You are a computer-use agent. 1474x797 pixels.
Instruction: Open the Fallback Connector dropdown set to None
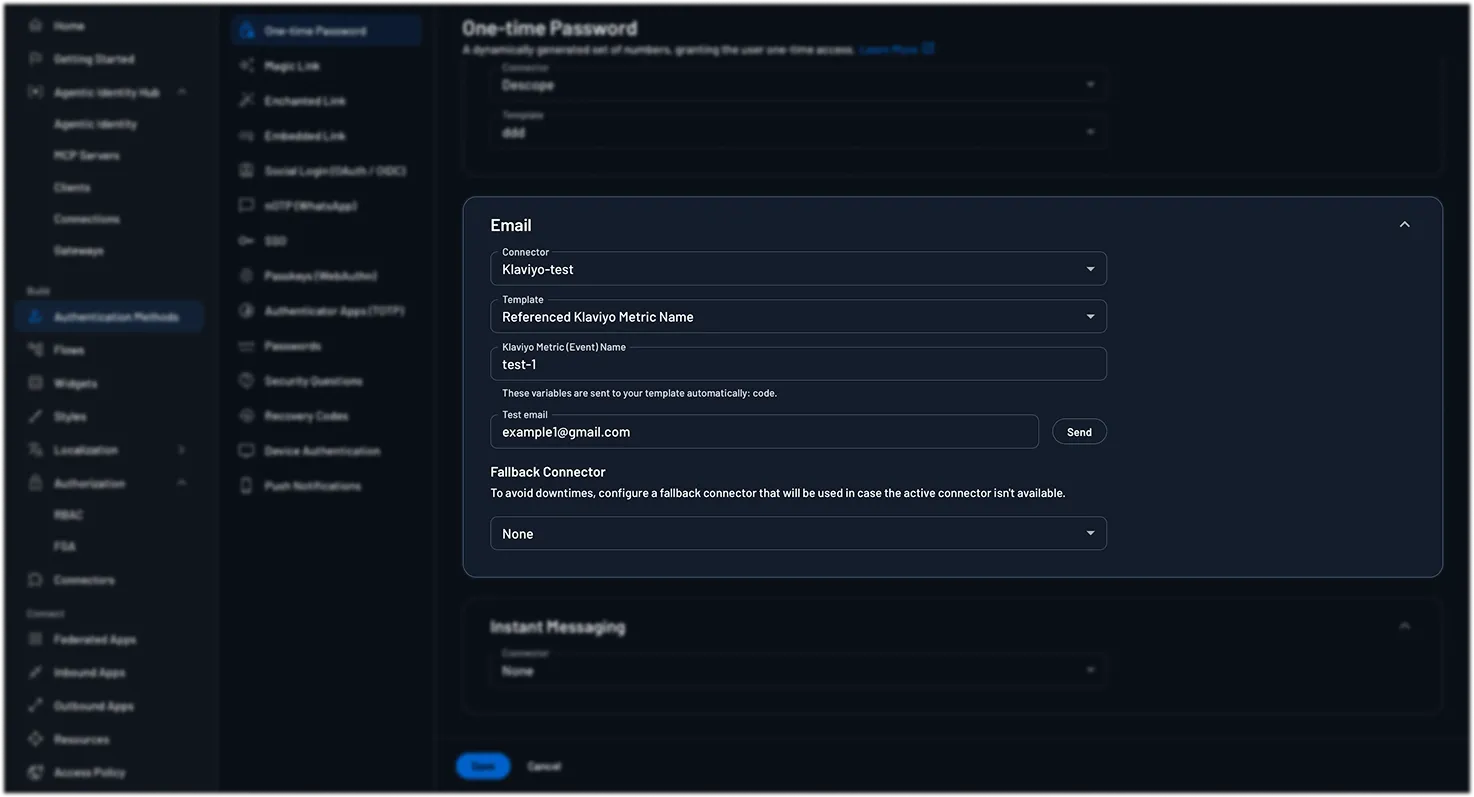[x=798, y=533]
